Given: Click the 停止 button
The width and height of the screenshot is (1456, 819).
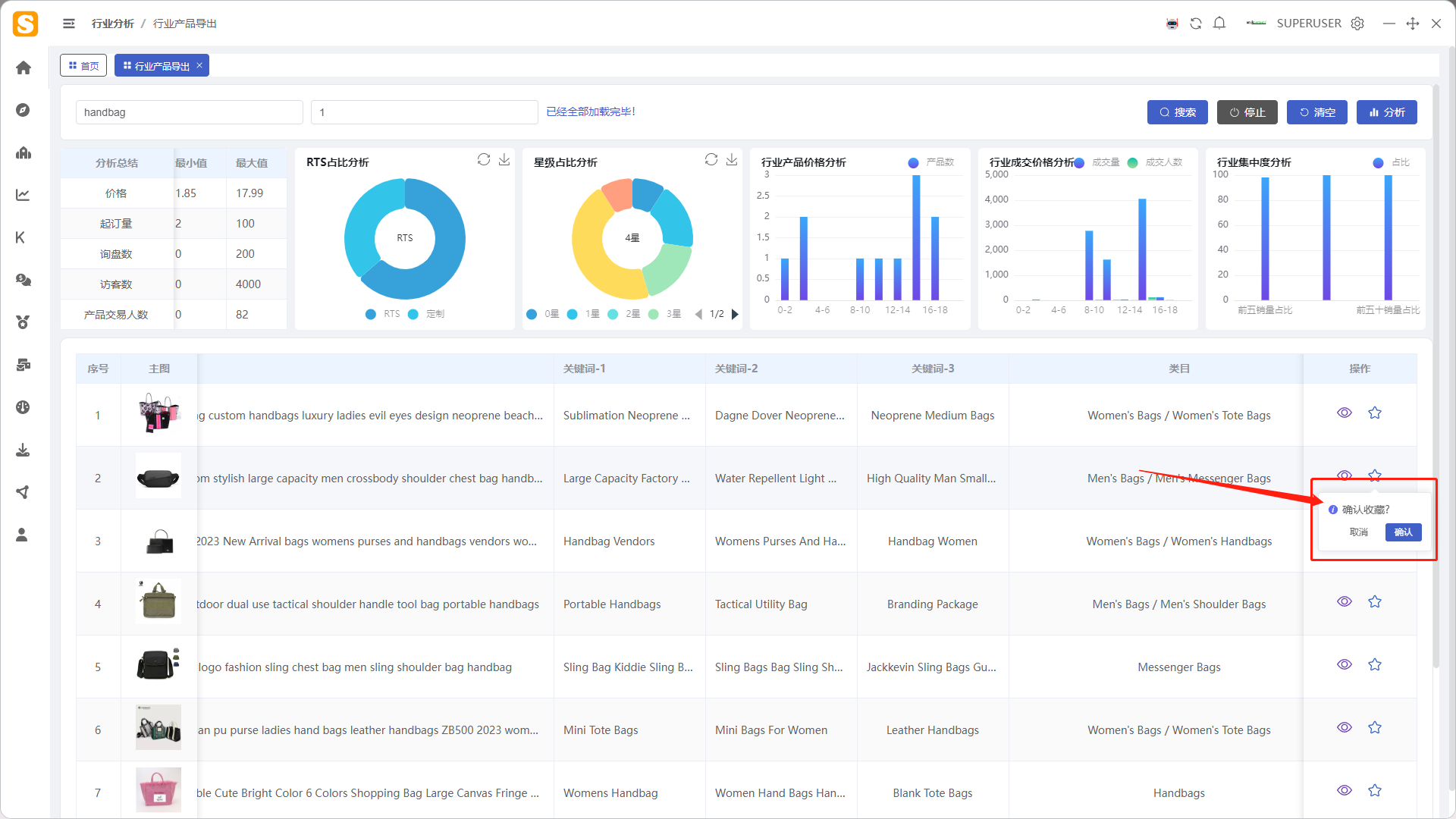Looking at the screenshot, I should (x=1247, y=112).
